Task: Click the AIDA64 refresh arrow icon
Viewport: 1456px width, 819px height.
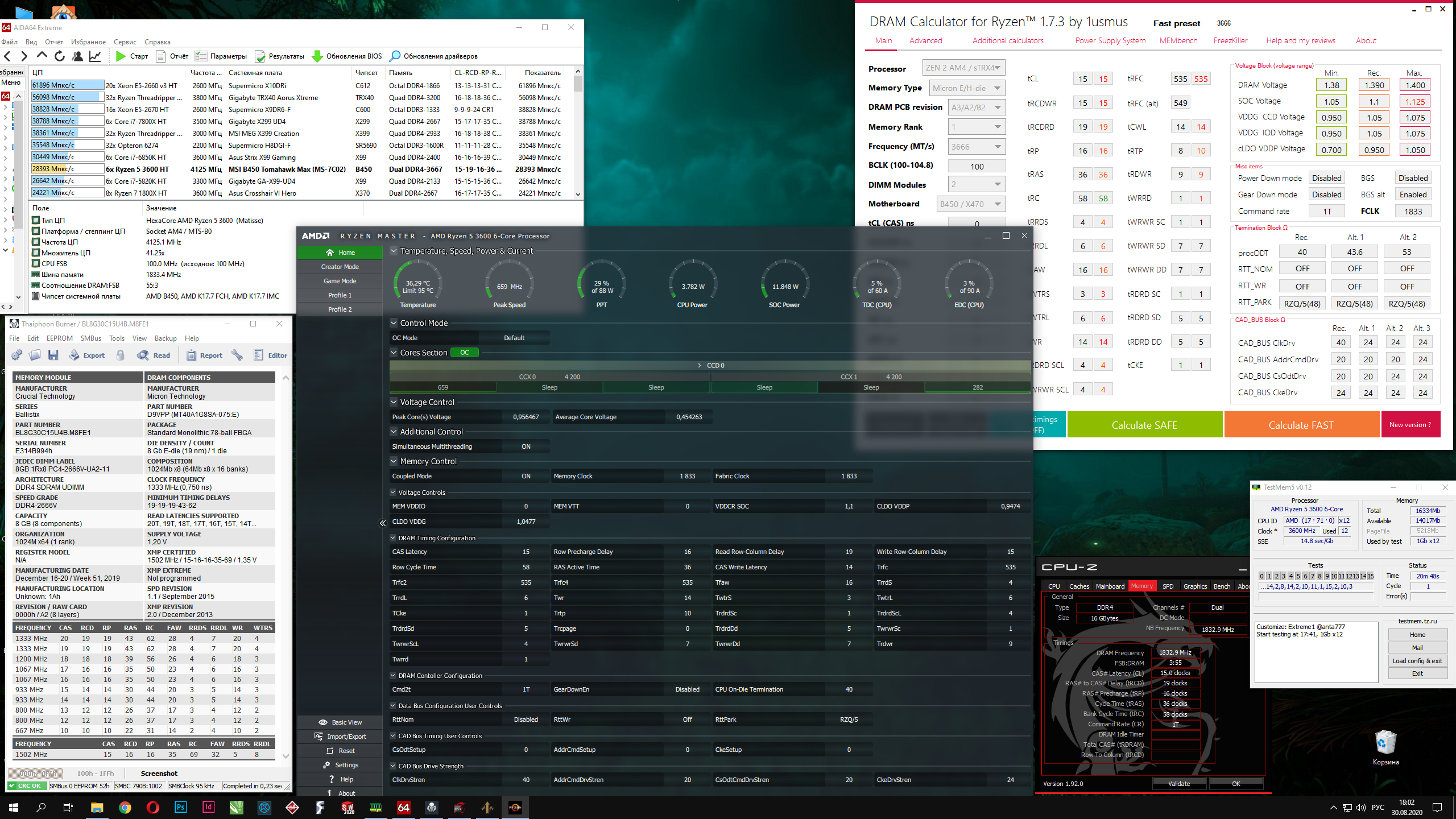Action: pos(60,56)
